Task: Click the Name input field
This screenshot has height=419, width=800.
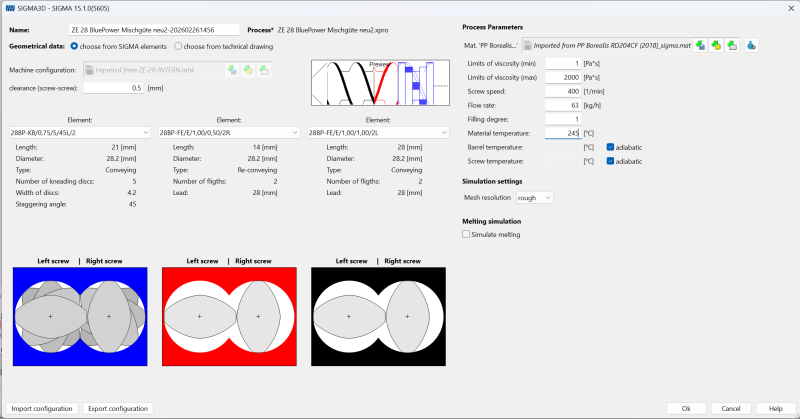Action: coord(154,30)
